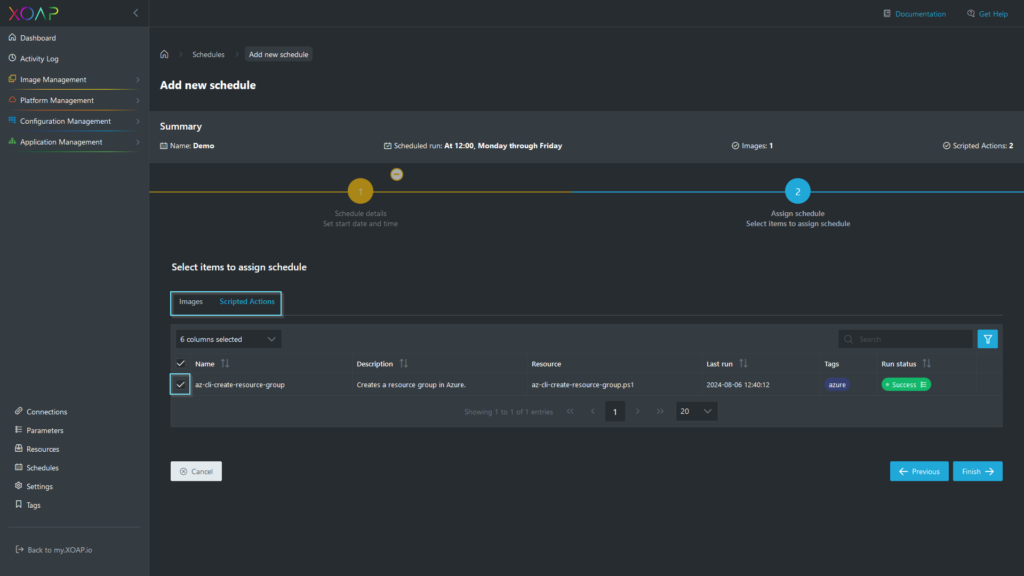Toggle the select-all header checkbox
Image resolution: width=1024 pixels, height=576 pixels.
click(x=181, y=364)
